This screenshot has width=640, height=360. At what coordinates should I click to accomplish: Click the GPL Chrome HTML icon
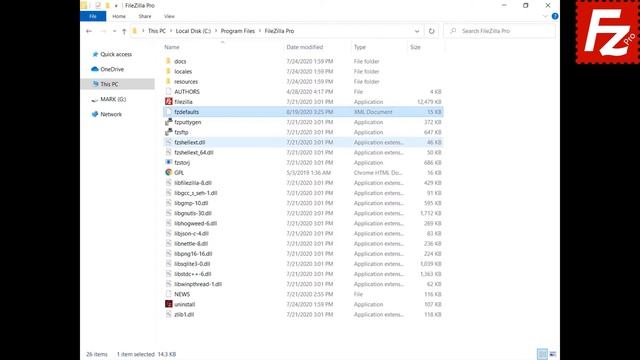coord(169,173)
